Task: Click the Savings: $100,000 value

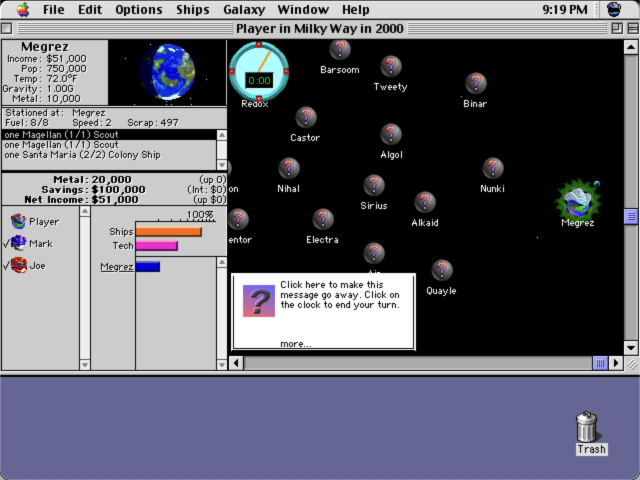Action: 118,190
